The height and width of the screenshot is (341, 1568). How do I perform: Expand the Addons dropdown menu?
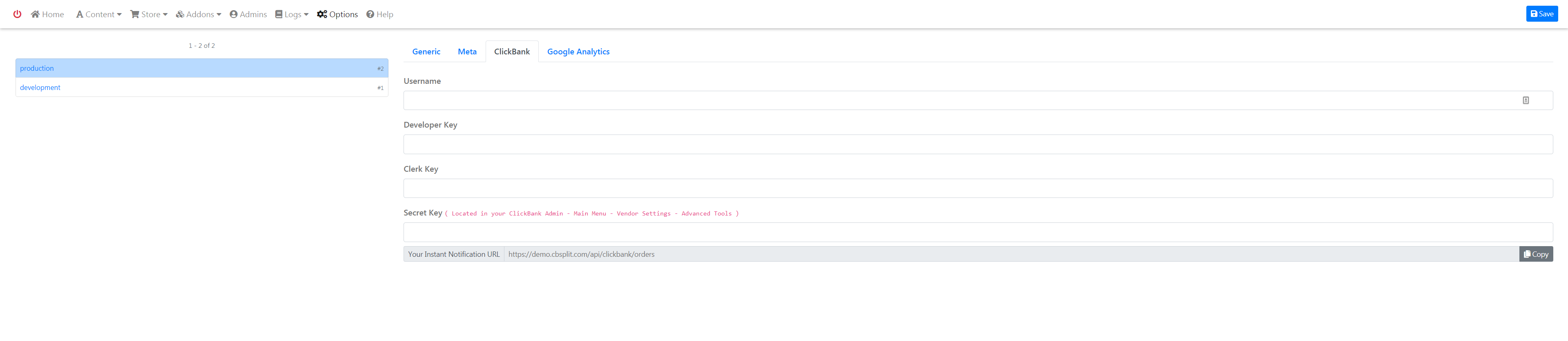(199, 14)
